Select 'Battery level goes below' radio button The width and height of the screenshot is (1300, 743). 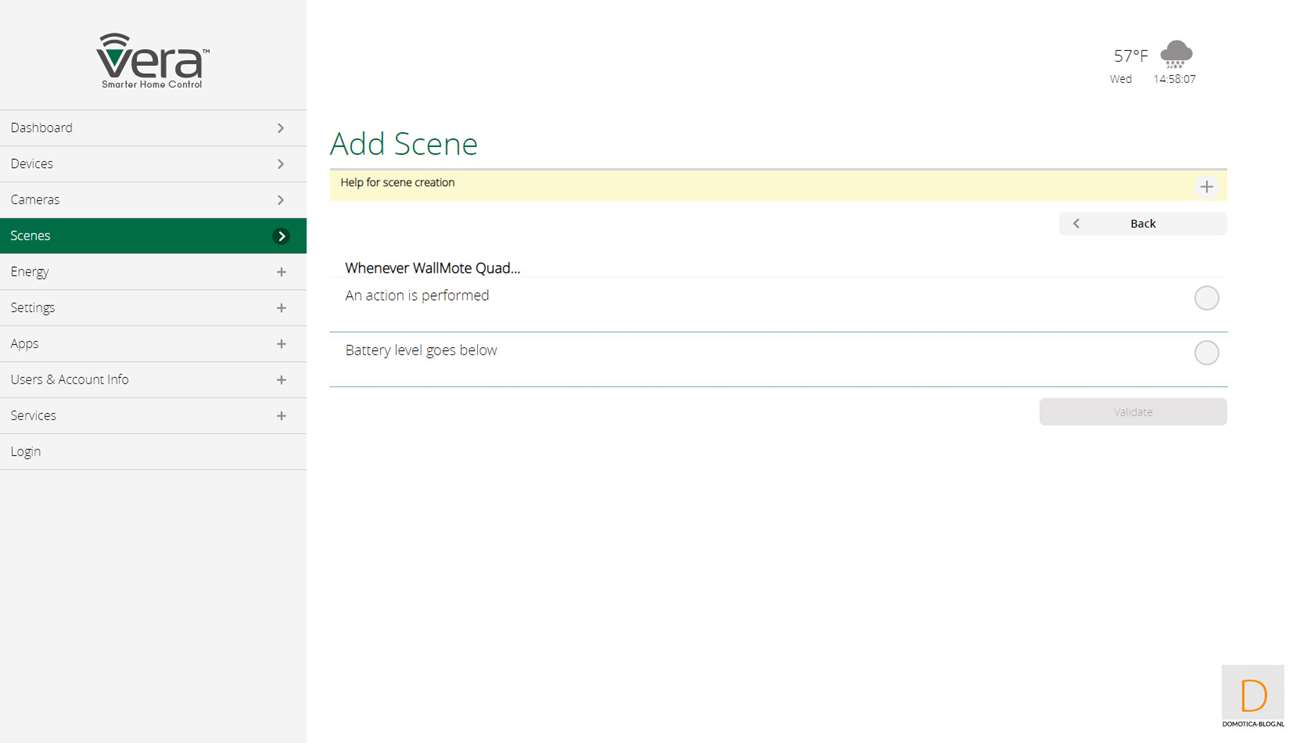(1206, 353)
